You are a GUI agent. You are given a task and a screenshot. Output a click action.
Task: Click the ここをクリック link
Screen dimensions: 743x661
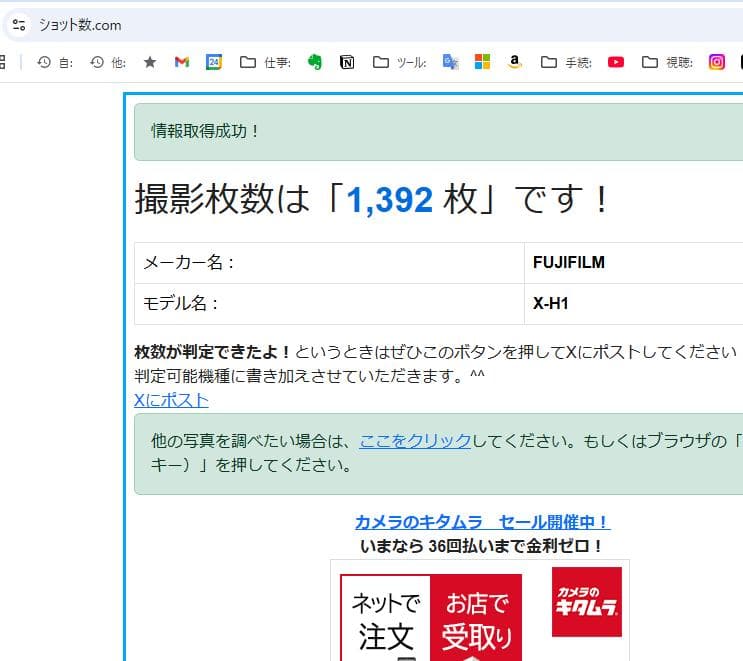tap(415, 441)
